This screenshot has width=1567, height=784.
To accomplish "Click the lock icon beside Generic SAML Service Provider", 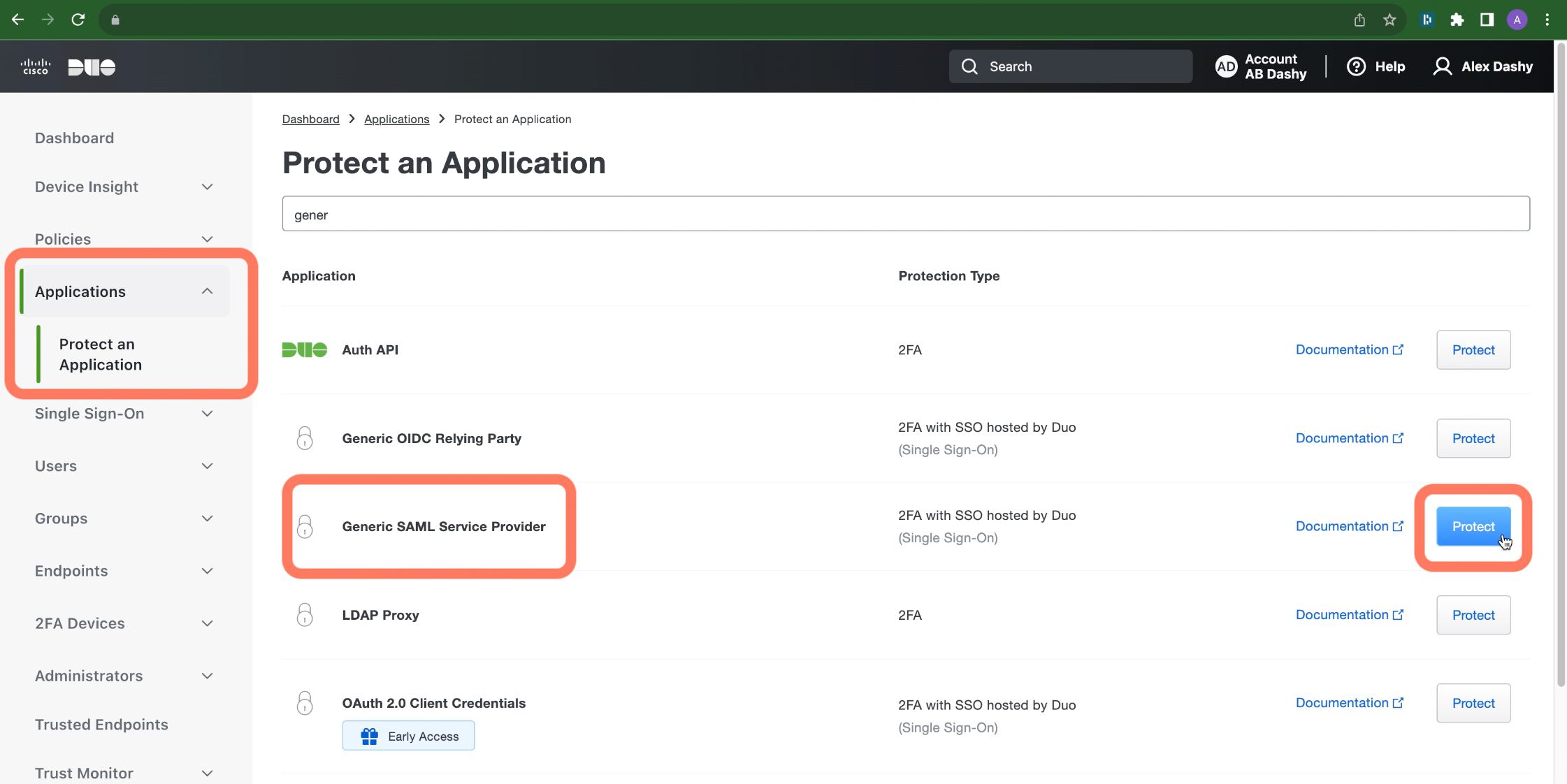I will 305,526.
